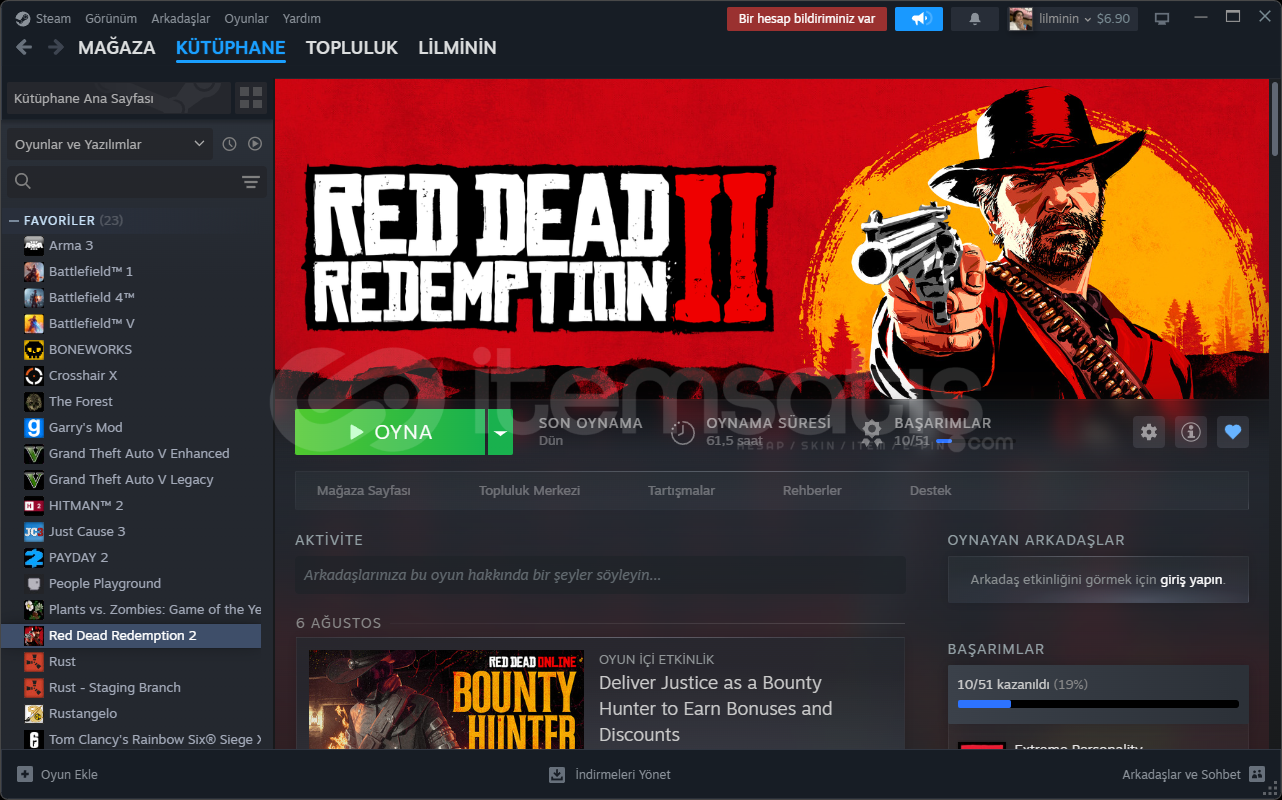Open the LİLMİNİN profile tab
Screen dimensions: 1282x800
tap(457, 47)
